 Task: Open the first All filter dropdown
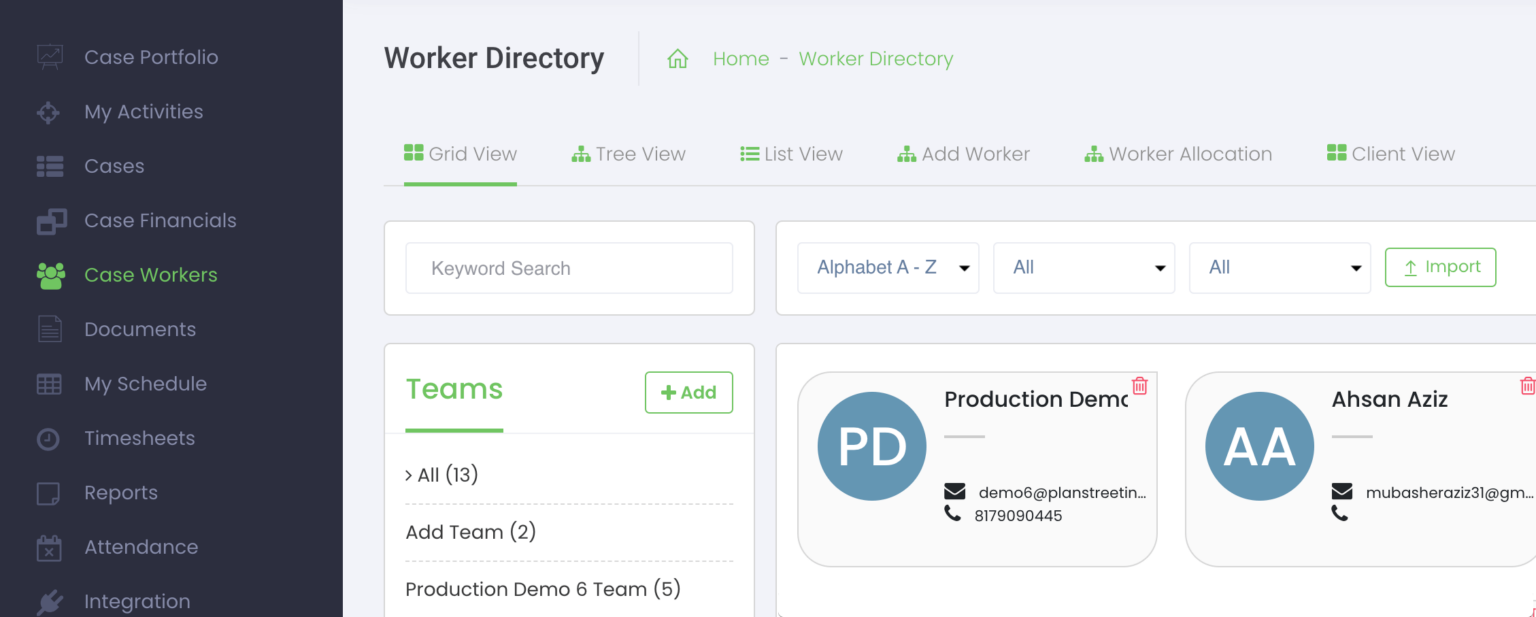[1084, 267]
